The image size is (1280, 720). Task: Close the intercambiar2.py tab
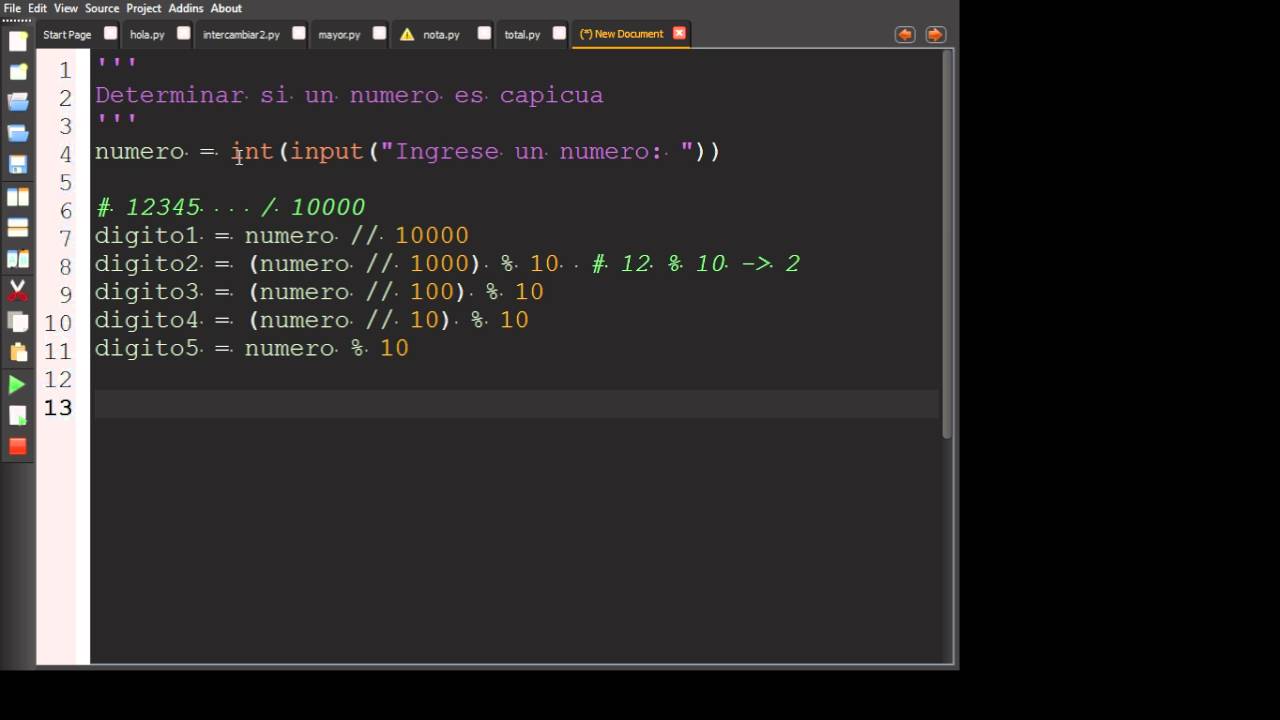point(298,33)
